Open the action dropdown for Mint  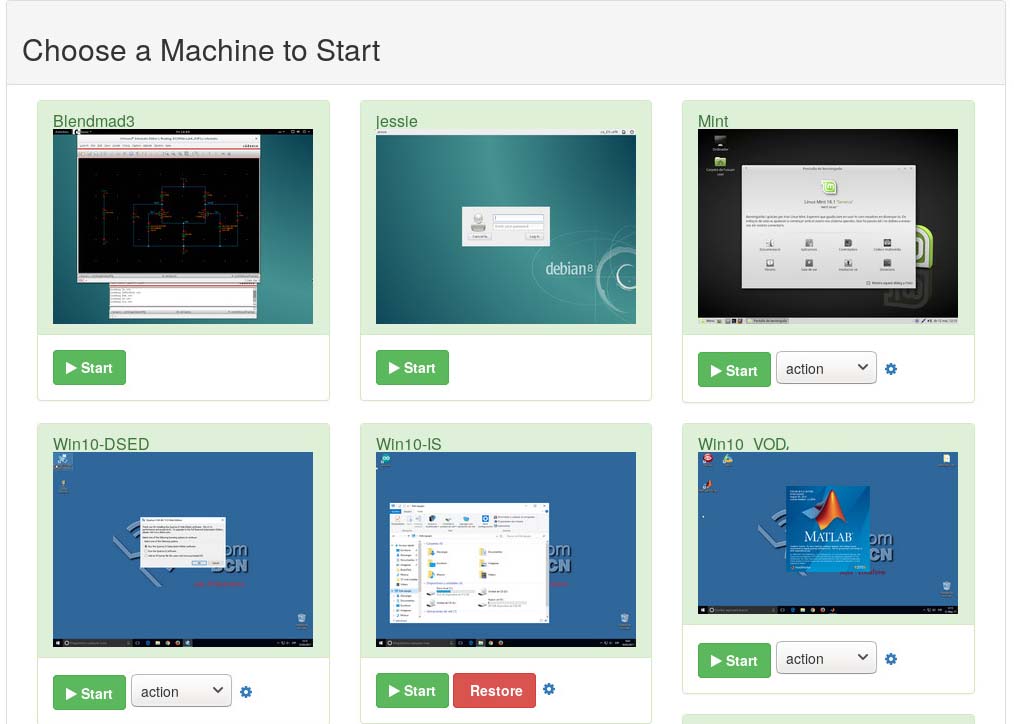pyautogui.click(x=826, y=368)
